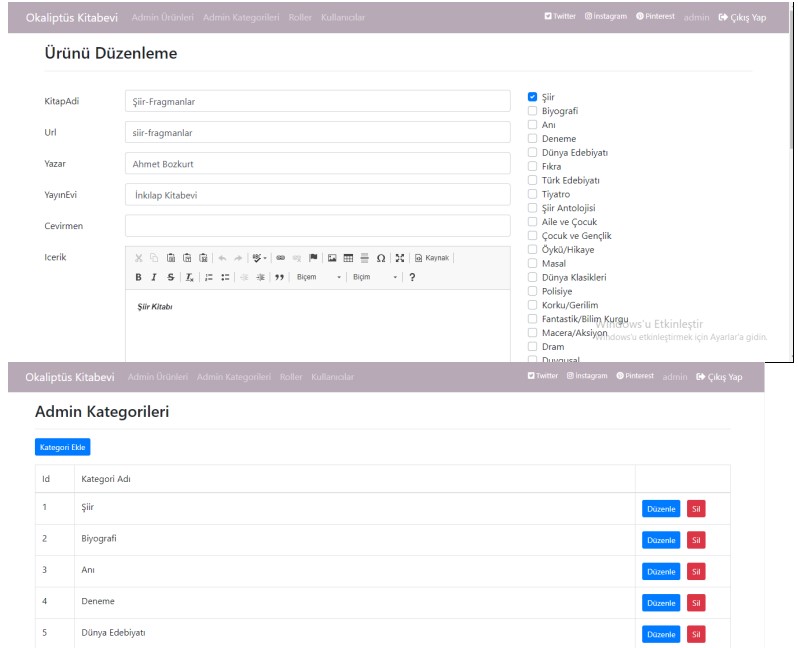Image resolution: width=798 pixels, height=648 pixels.
Task: Open the spell checker dropdown in editor
Action: (x=259, y=258)
